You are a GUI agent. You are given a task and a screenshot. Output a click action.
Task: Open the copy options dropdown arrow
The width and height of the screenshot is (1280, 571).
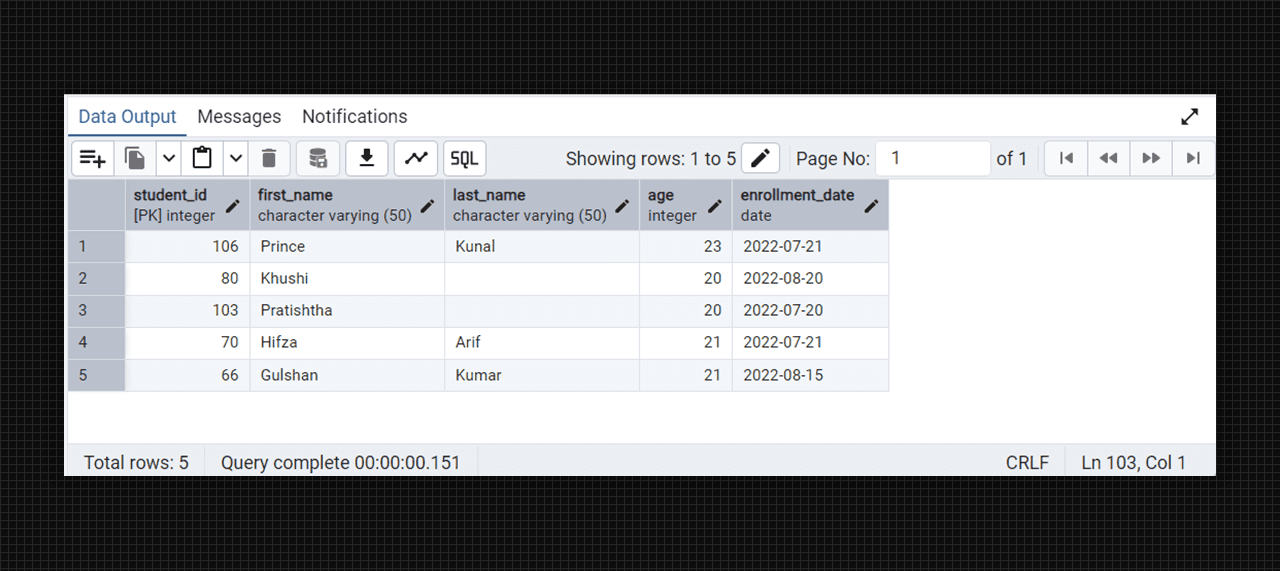click(x=168, y=158)
